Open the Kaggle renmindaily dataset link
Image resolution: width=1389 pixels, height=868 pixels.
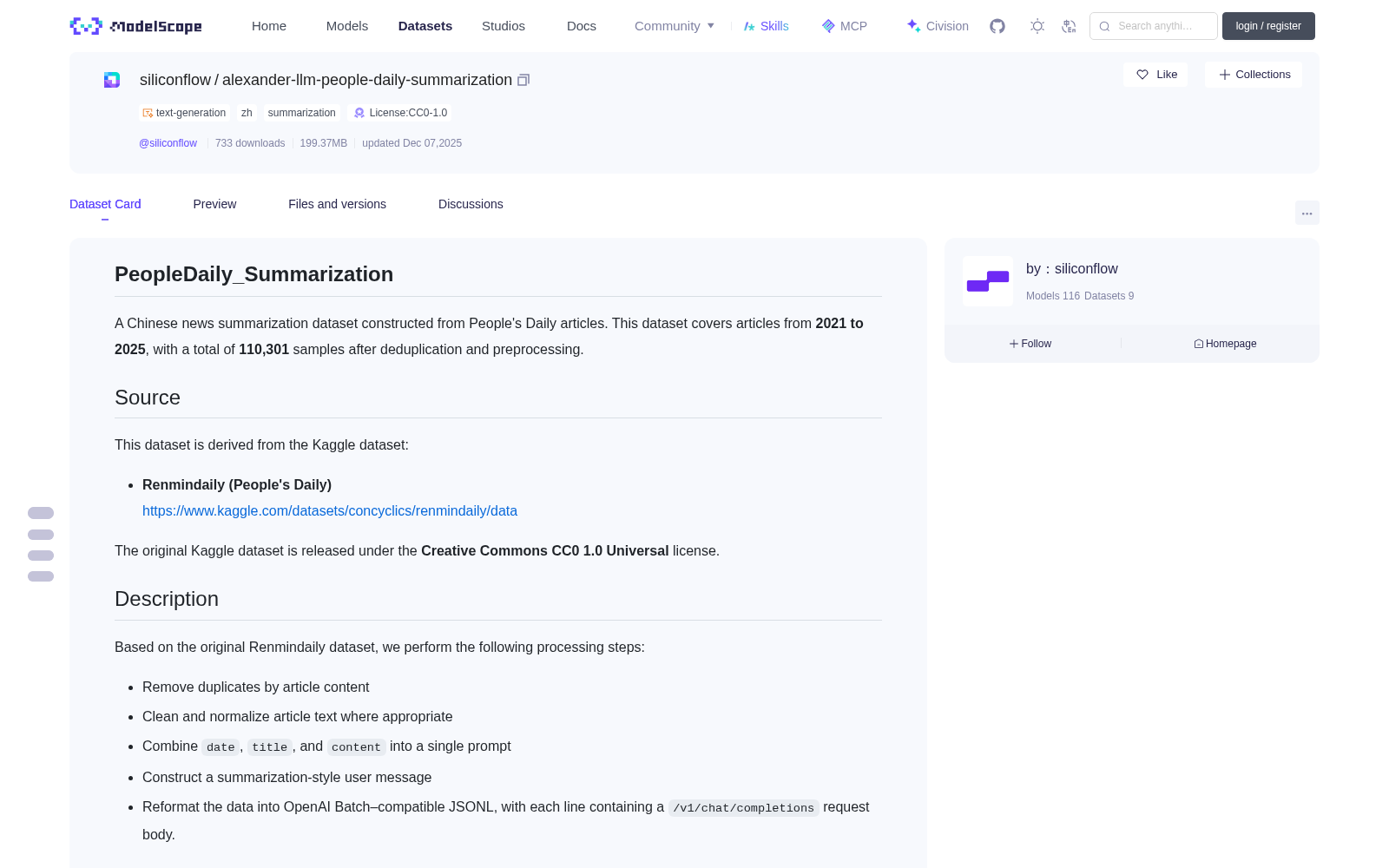click(330, 510)
